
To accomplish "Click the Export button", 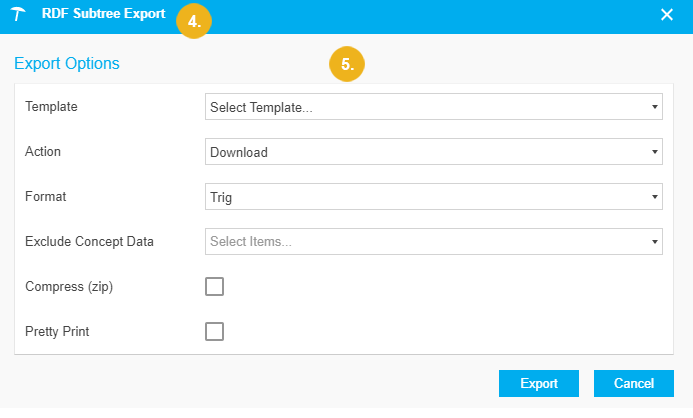I will [539, 383].
